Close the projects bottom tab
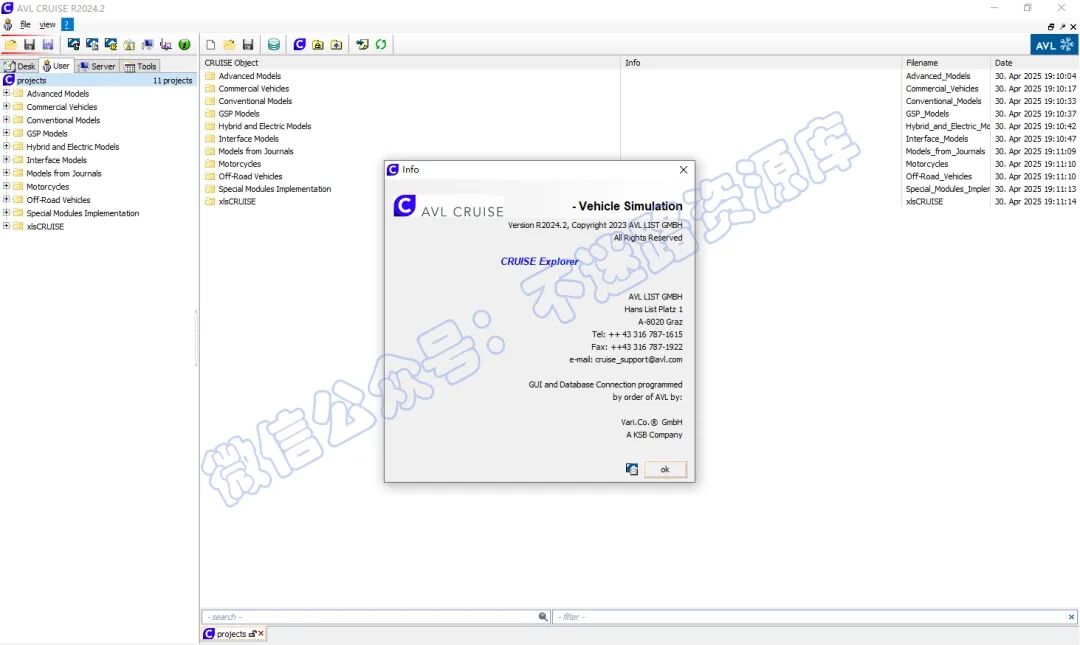1080x645 pixels. point(261,633)
